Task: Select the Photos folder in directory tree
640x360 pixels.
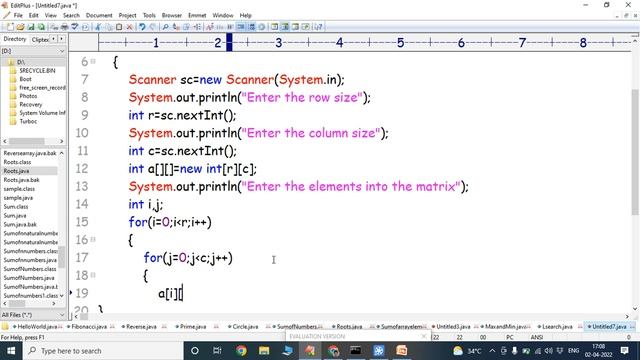Action: click(x=28, y=96)
